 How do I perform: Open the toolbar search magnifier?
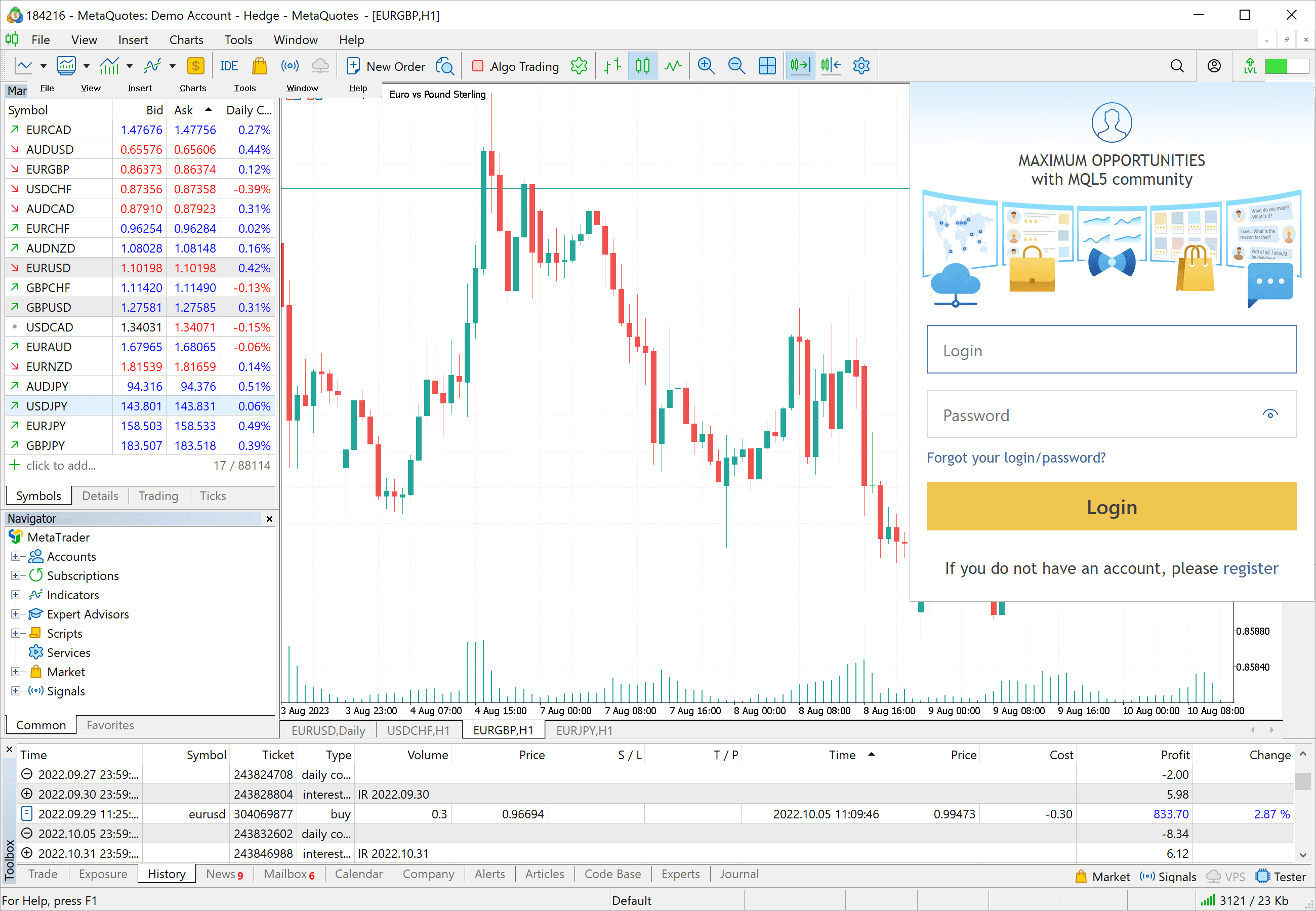pyautogui.click(x=1177, y=66)
